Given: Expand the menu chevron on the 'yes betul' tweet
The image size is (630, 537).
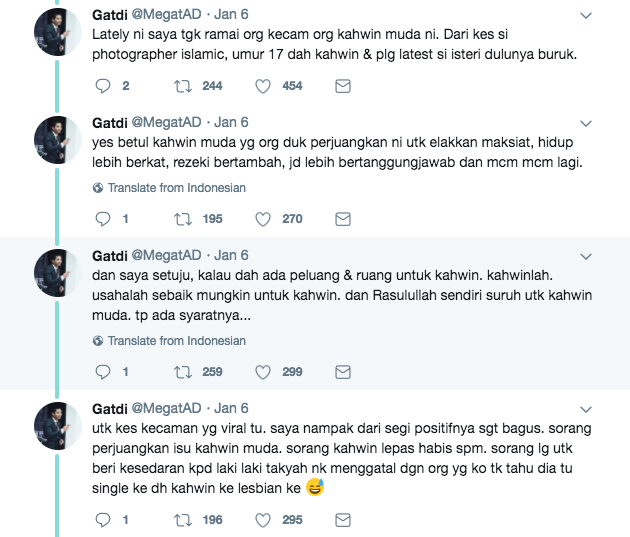Looking at the screenshot, I should [586, 124].
